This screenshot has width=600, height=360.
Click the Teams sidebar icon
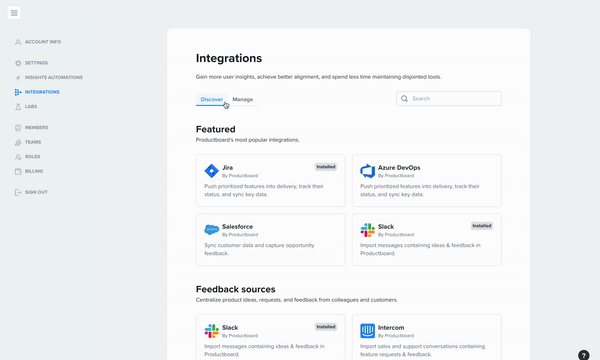tap(18, 142)
